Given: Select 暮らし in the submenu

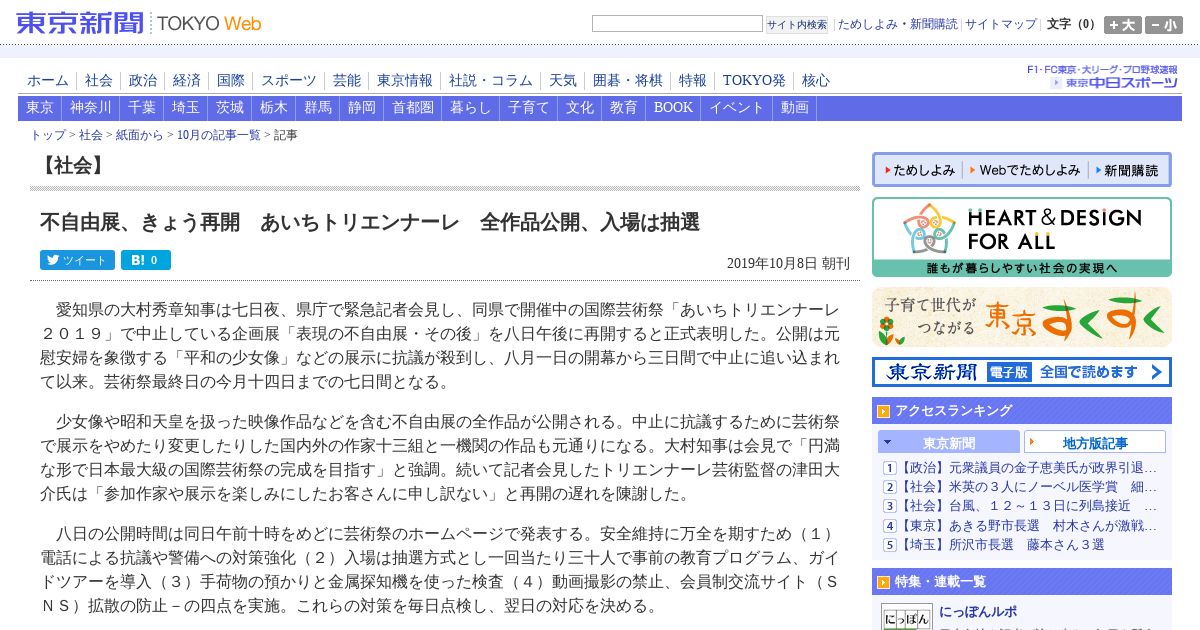Looking at the screenshot, I should [x=471, y=108].
